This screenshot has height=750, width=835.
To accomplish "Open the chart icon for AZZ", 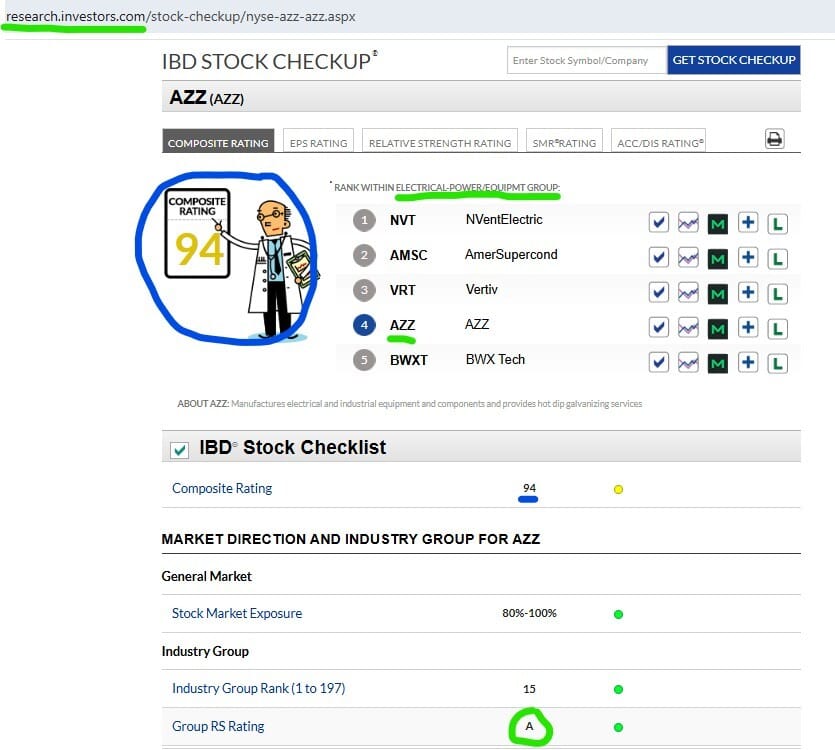I will pos(688,327).
